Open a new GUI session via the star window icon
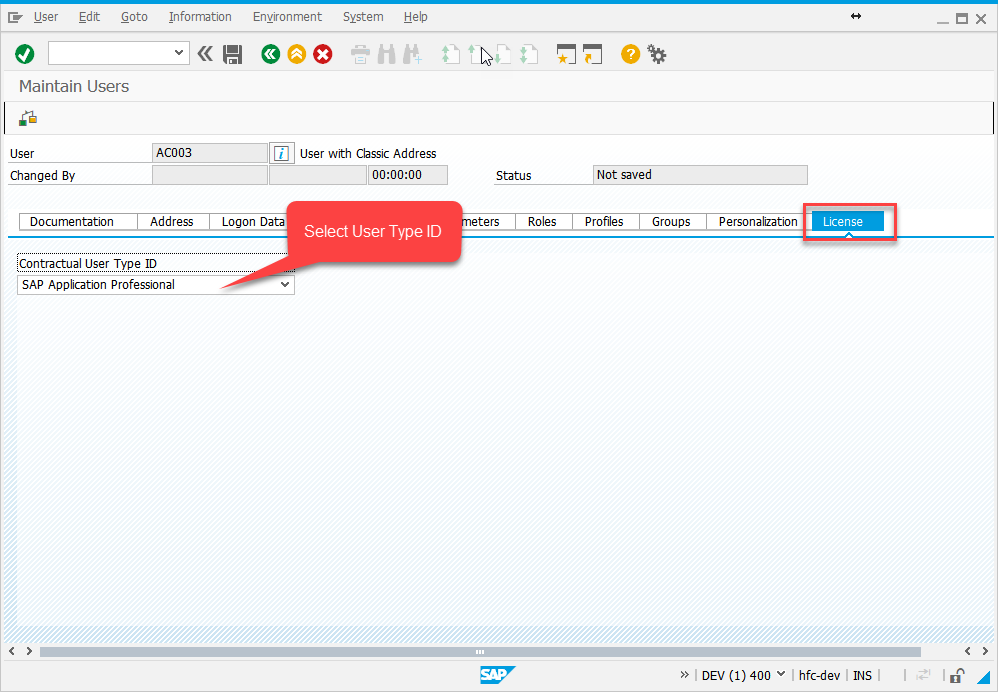The height and width of the screenshot is (692, 998). coord(566,54)
